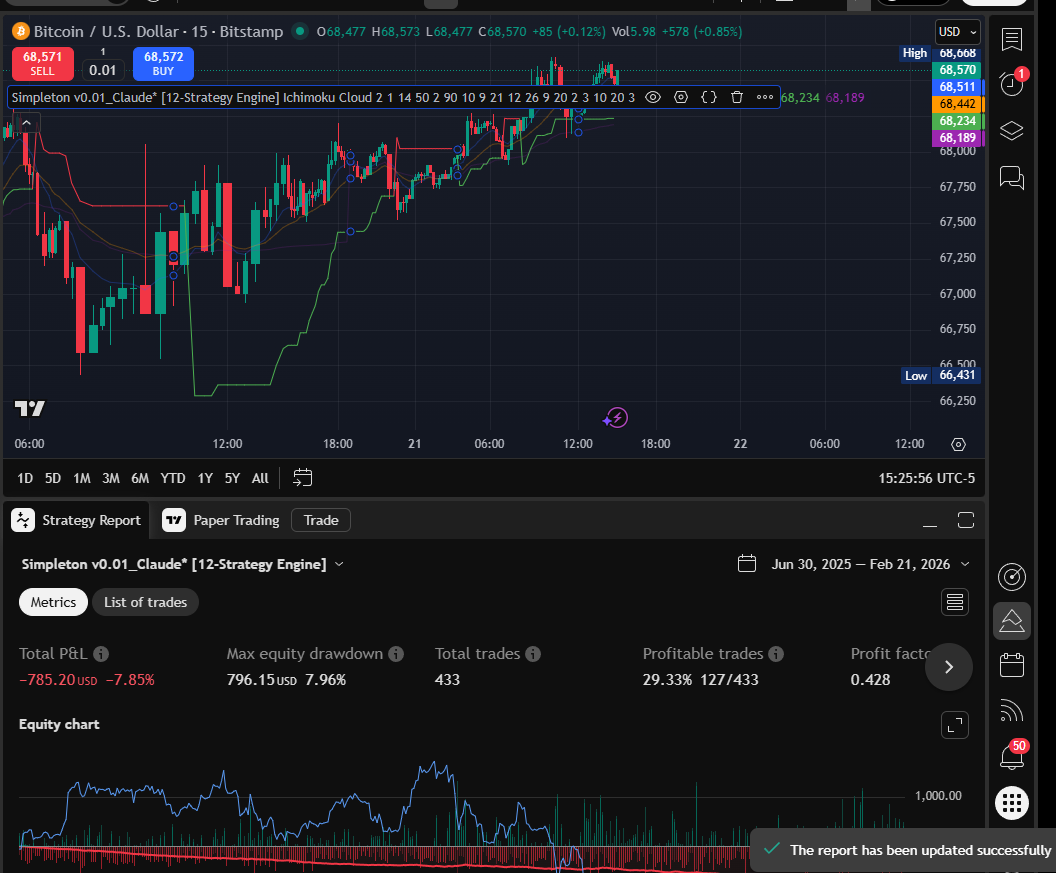Open the Ichimoku strategy settings via hexagon icon

click(681, 97)
